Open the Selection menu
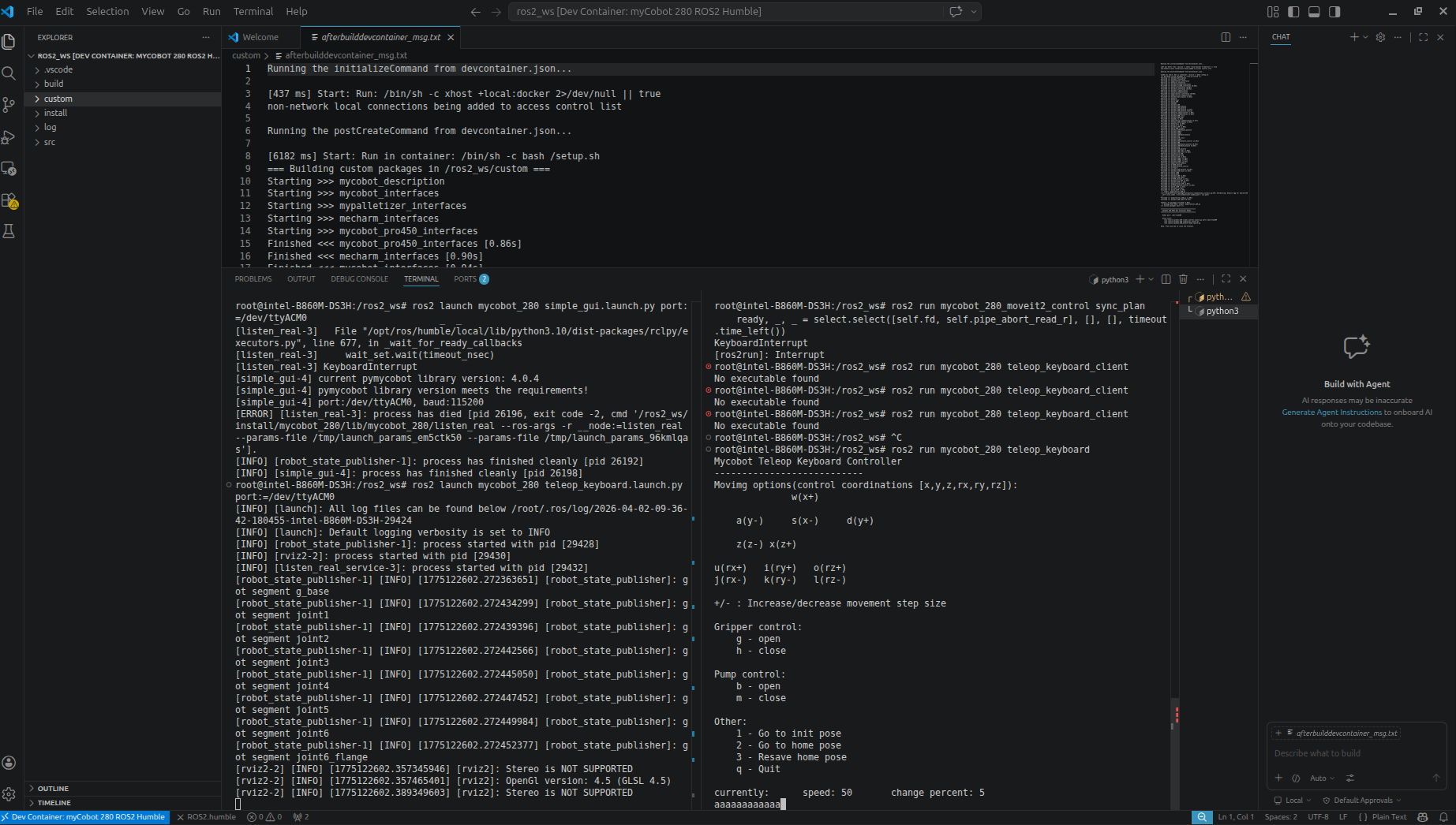Screen dimensions: 1456x825 pyautogui.click(x=107, y=12)
